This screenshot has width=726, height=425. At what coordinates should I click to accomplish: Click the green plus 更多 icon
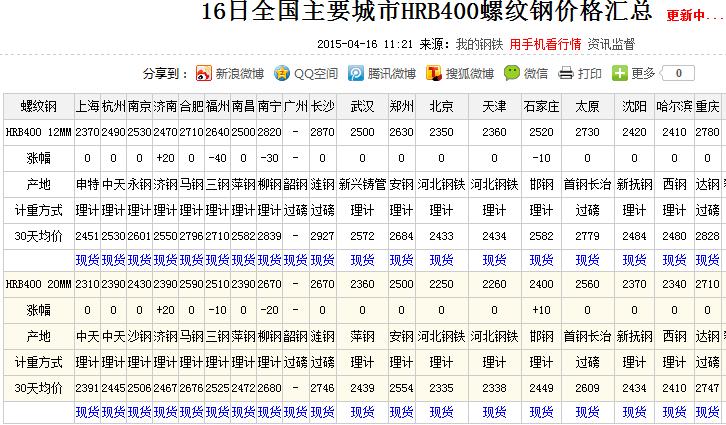pyautogui.click(x=620, y=73)
